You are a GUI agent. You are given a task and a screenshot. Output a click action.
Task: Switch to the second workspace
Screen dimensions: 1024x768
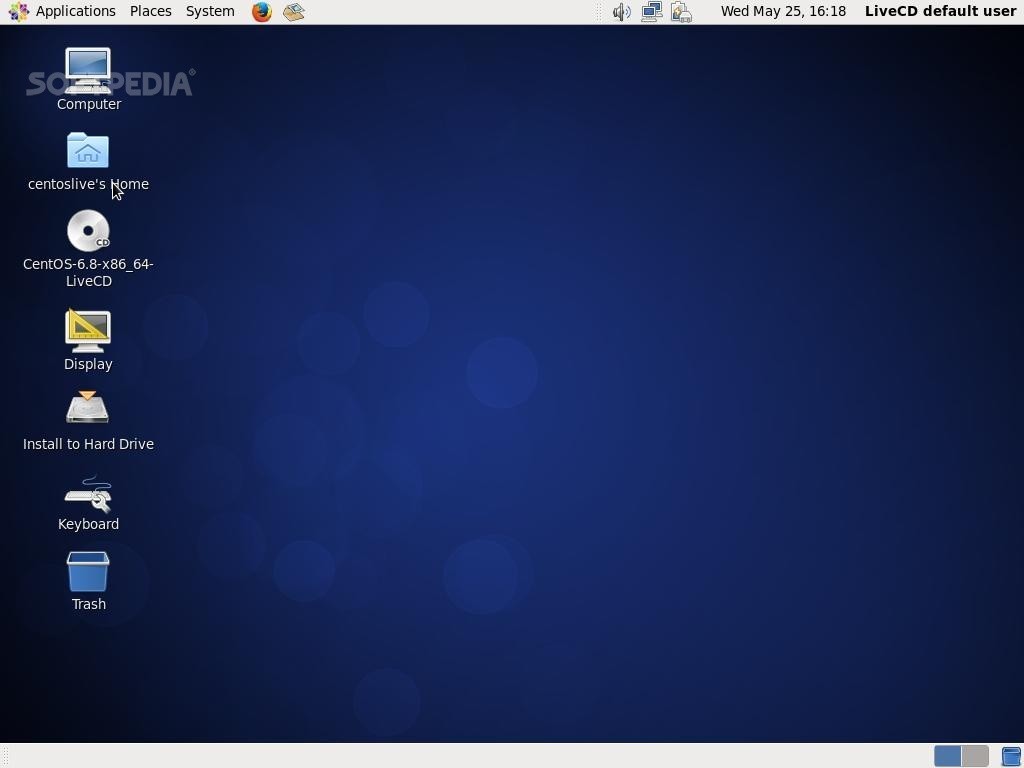point(974,756)
